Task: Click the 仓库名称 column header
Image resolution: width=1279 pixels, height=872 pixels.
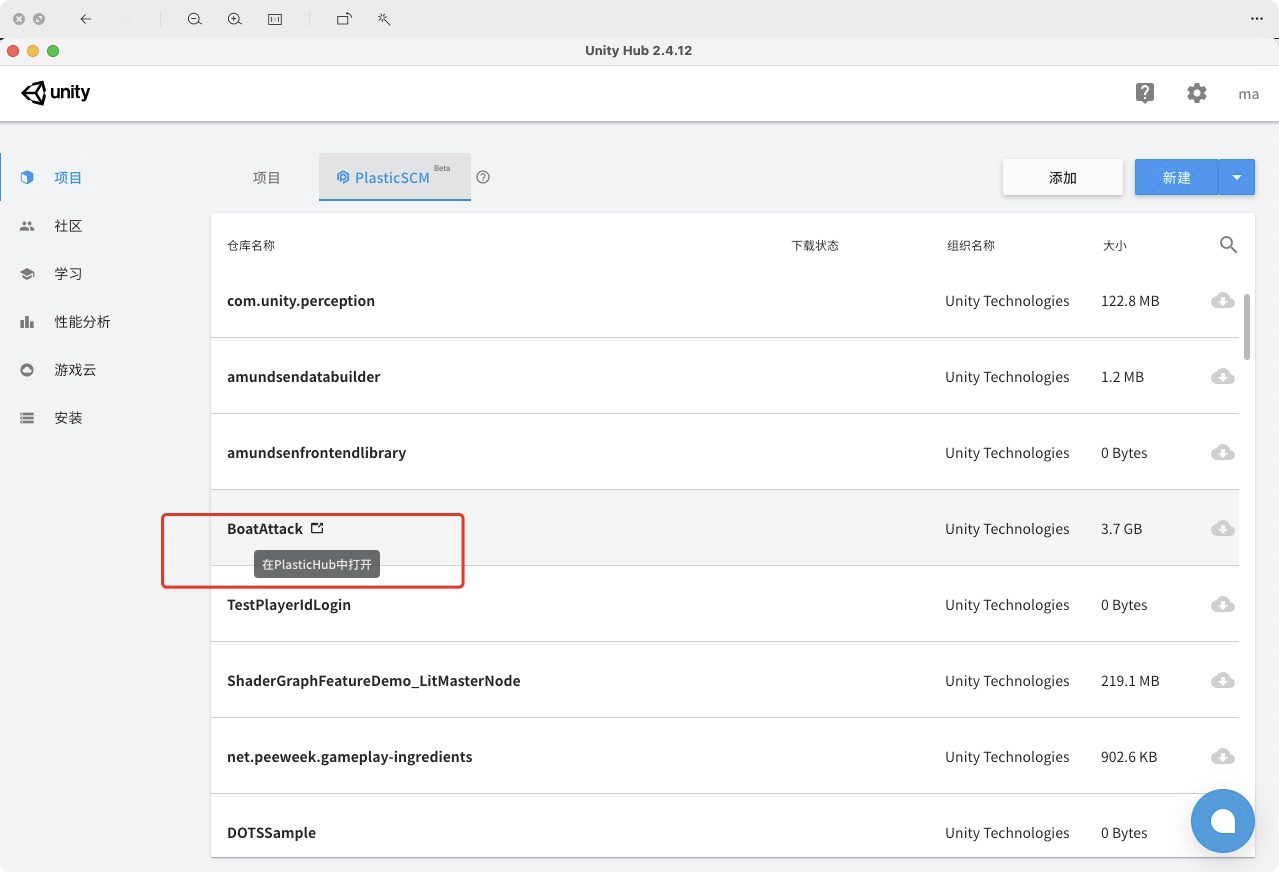Action: coord(251,245)
